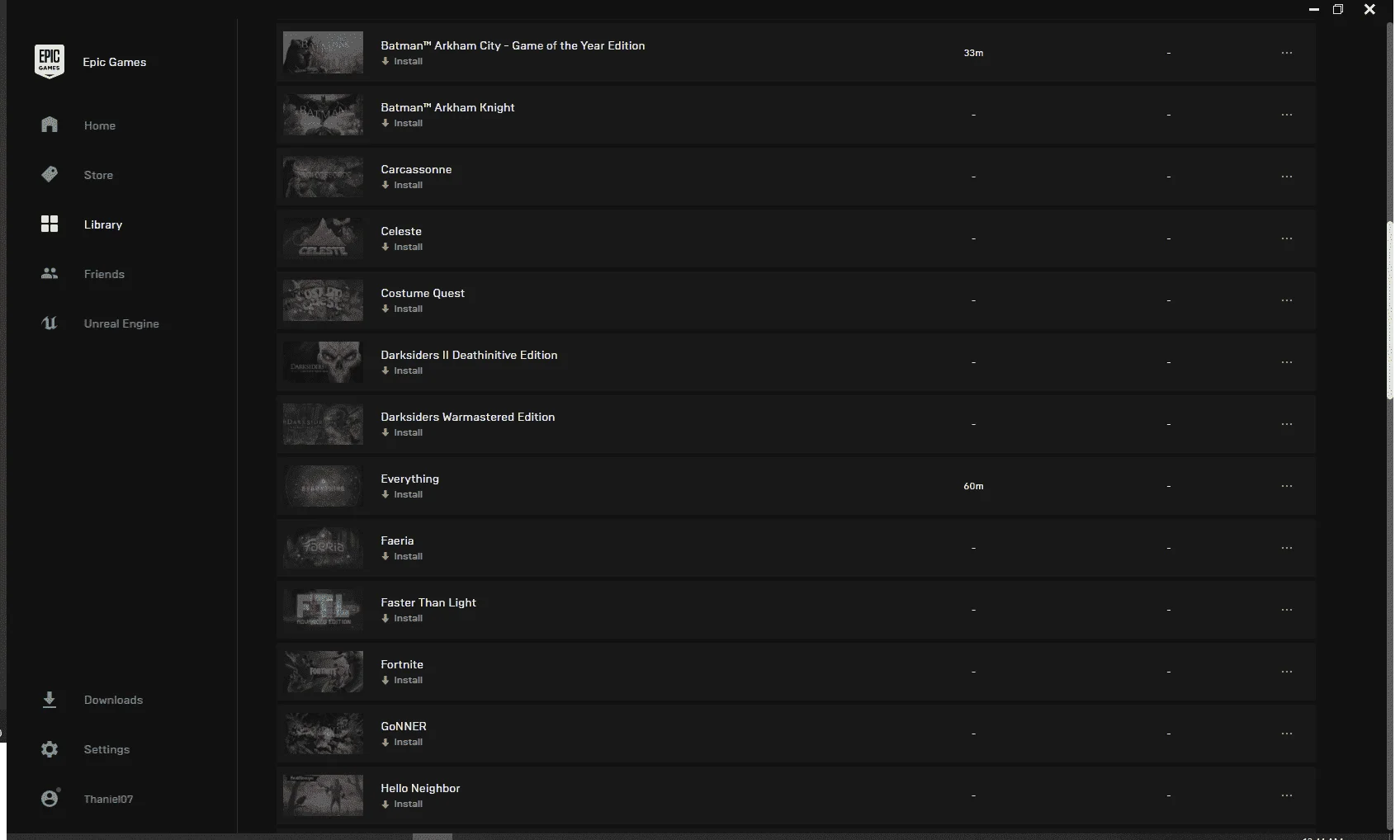Click the Darksiders II skull thumbnail

point(323,362)
